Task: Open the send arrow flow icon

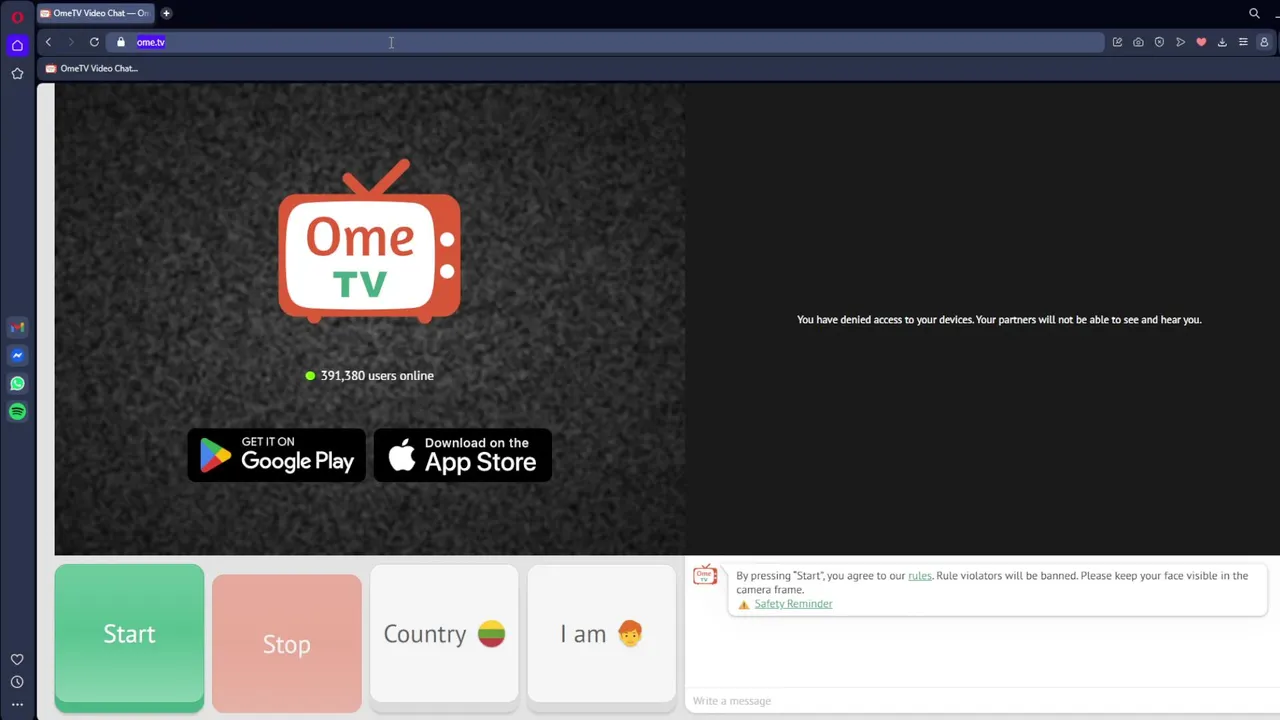Action: pyautogui.click(x=1180, y=42)
